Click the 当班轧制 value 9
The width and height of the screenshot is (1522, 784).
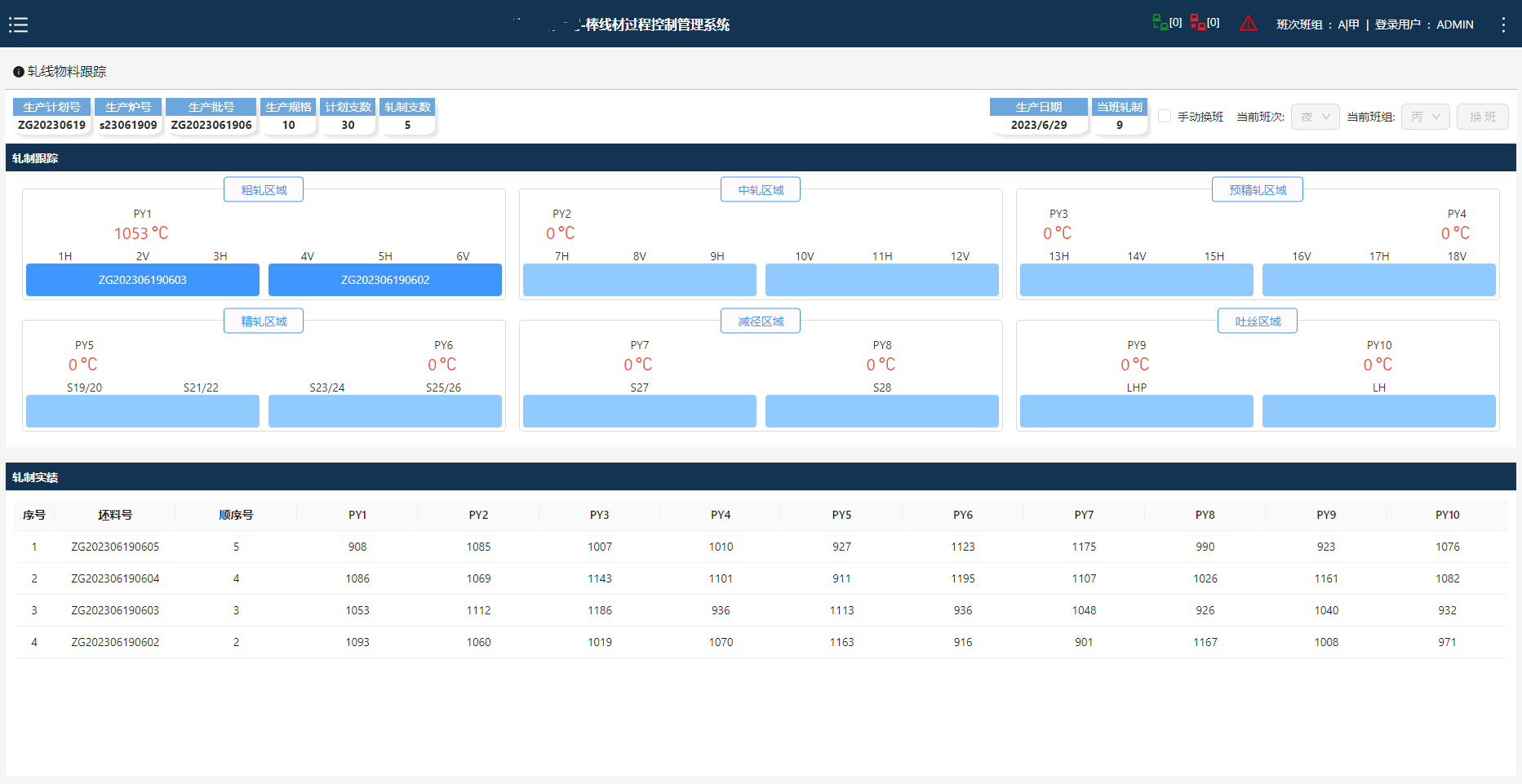pyautogui.click(x=1120, y=125)
